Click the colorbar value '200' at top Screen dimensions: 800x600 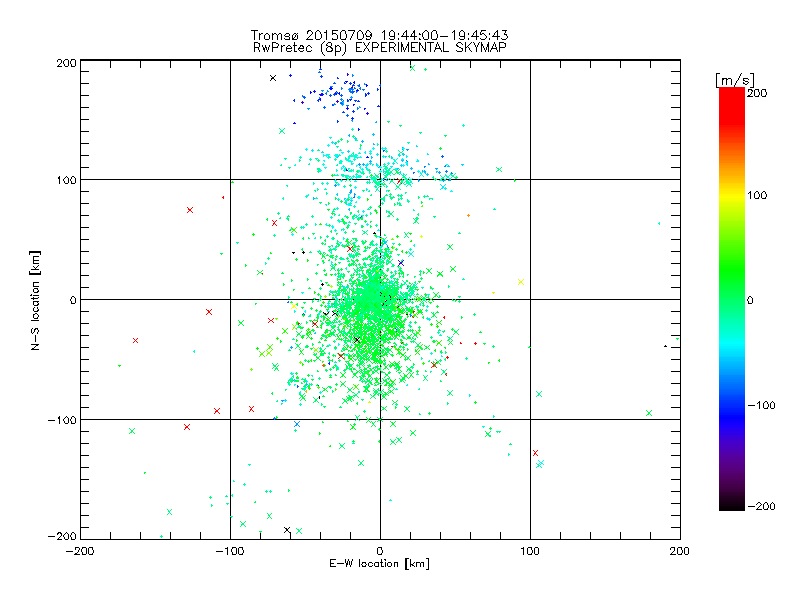tap(757, 93)
